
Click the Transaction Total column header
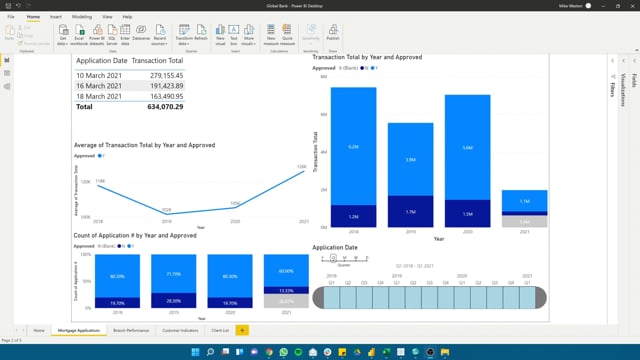pos(157,60)
